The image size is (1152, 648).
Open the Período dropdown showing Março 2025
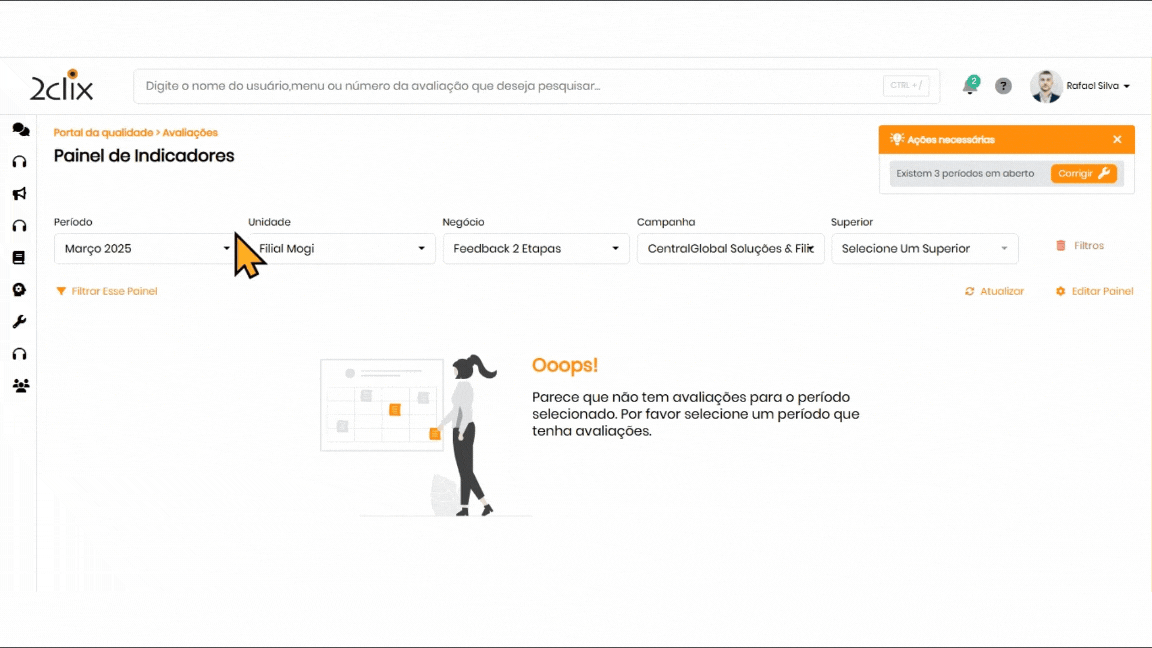pos(145,249)
